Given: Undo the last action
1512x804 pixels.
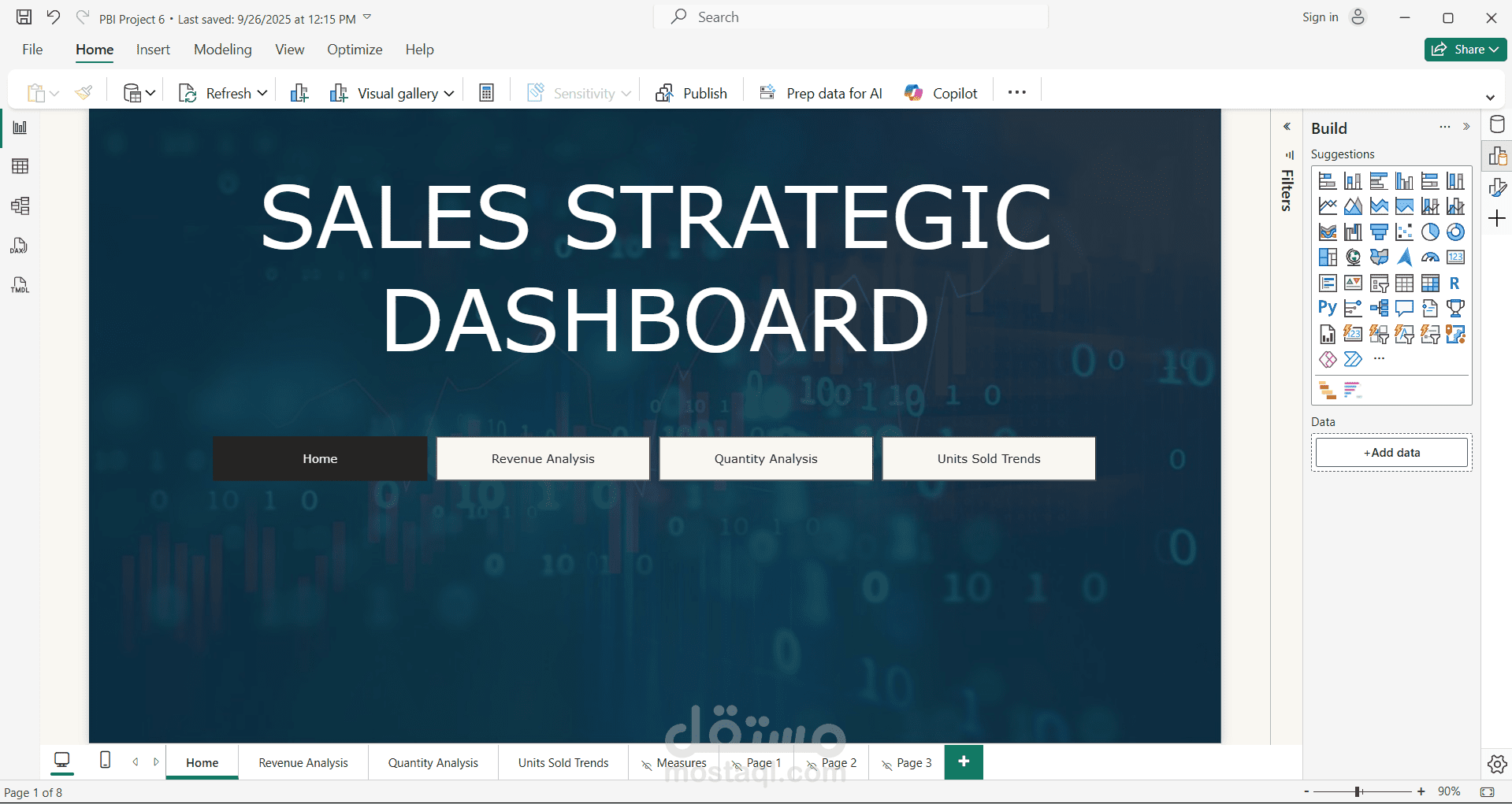Looking at the screenshot, I should pyautogui.click(x=54, y=17).
